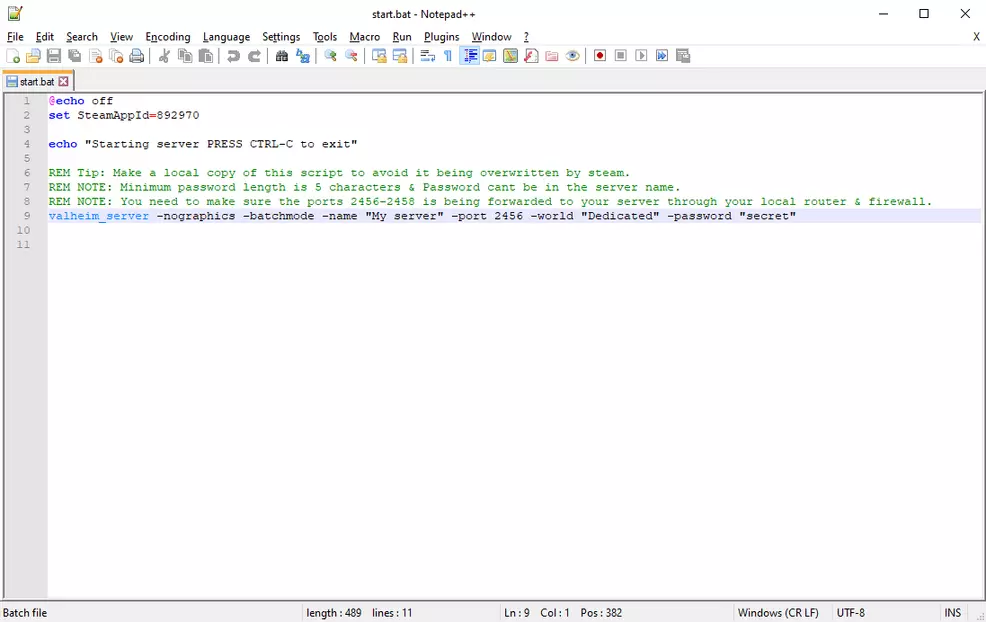Toggle the Indent Guide icon
Image resolution: width=986 pixels, height=622 pixels.
[469, 56]
